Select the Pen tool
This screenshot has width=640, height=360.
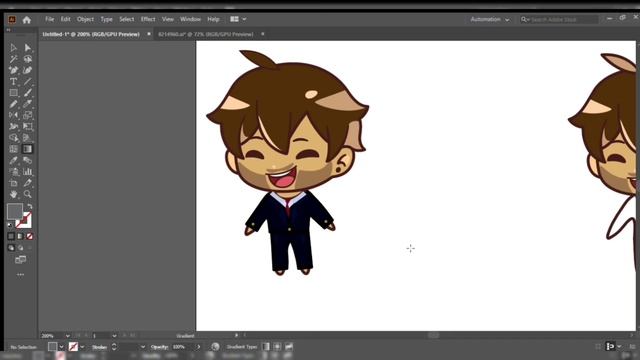point(13,70)
